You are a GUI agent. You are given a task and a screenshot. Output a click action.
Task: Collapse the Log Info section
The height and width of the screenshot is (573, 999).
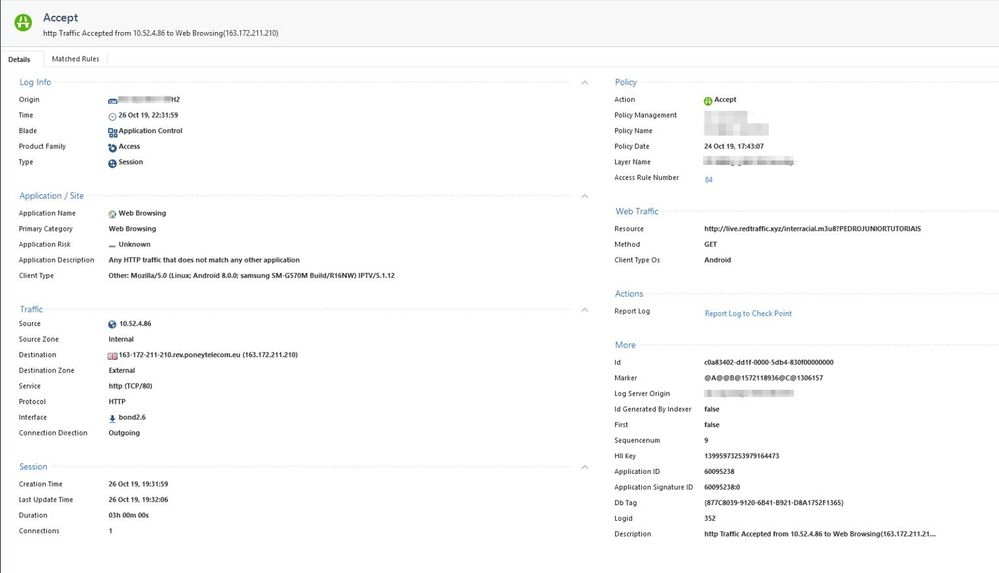point(585,82)
